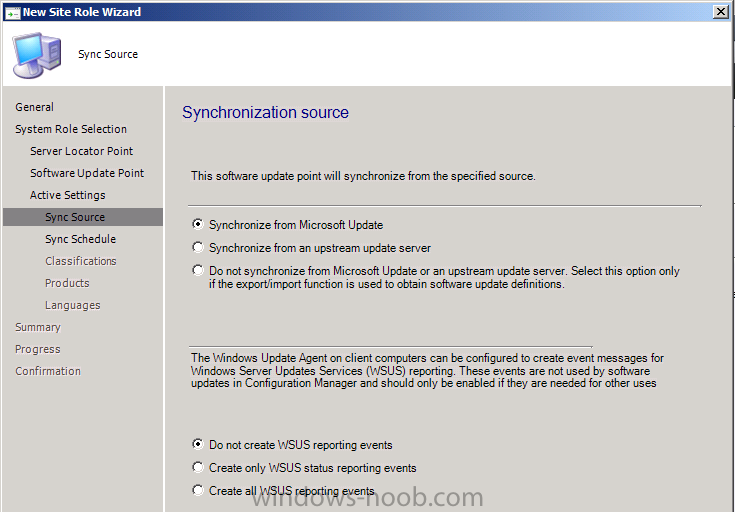The image size is (735, 512).
Task: Click the Windows Update Agent description paragraph
Action: click(x=427, y=370)
